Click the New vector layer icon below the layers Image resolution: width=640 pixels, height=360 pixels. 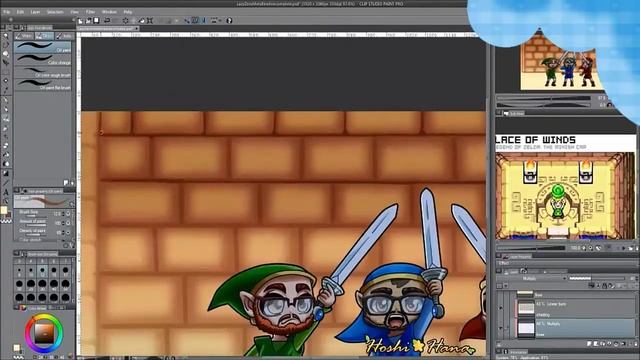(596, 344)
